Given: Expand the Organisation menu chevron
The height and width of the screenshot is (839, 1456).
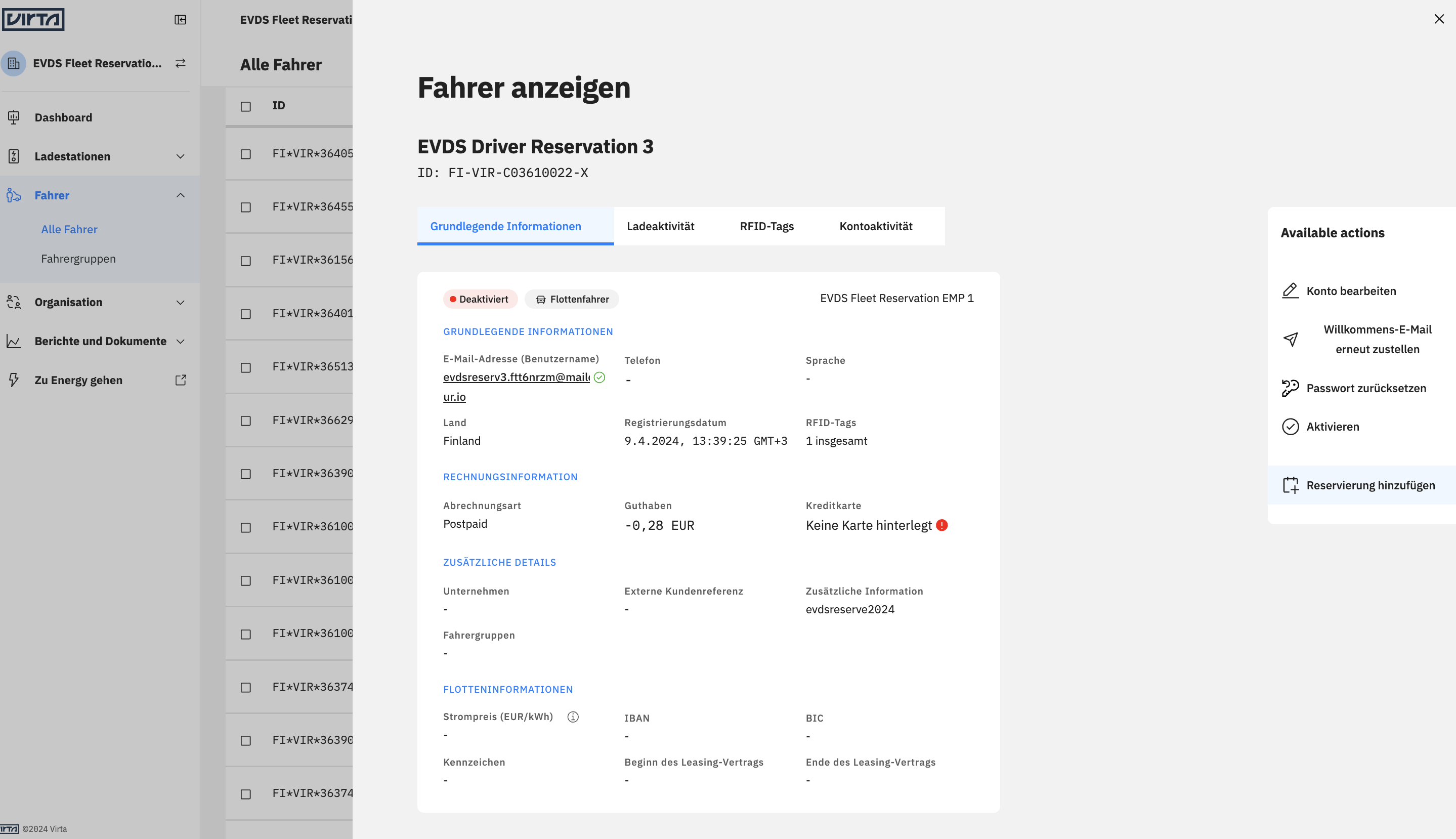Looking at the screenshot, I should [180, 302].
